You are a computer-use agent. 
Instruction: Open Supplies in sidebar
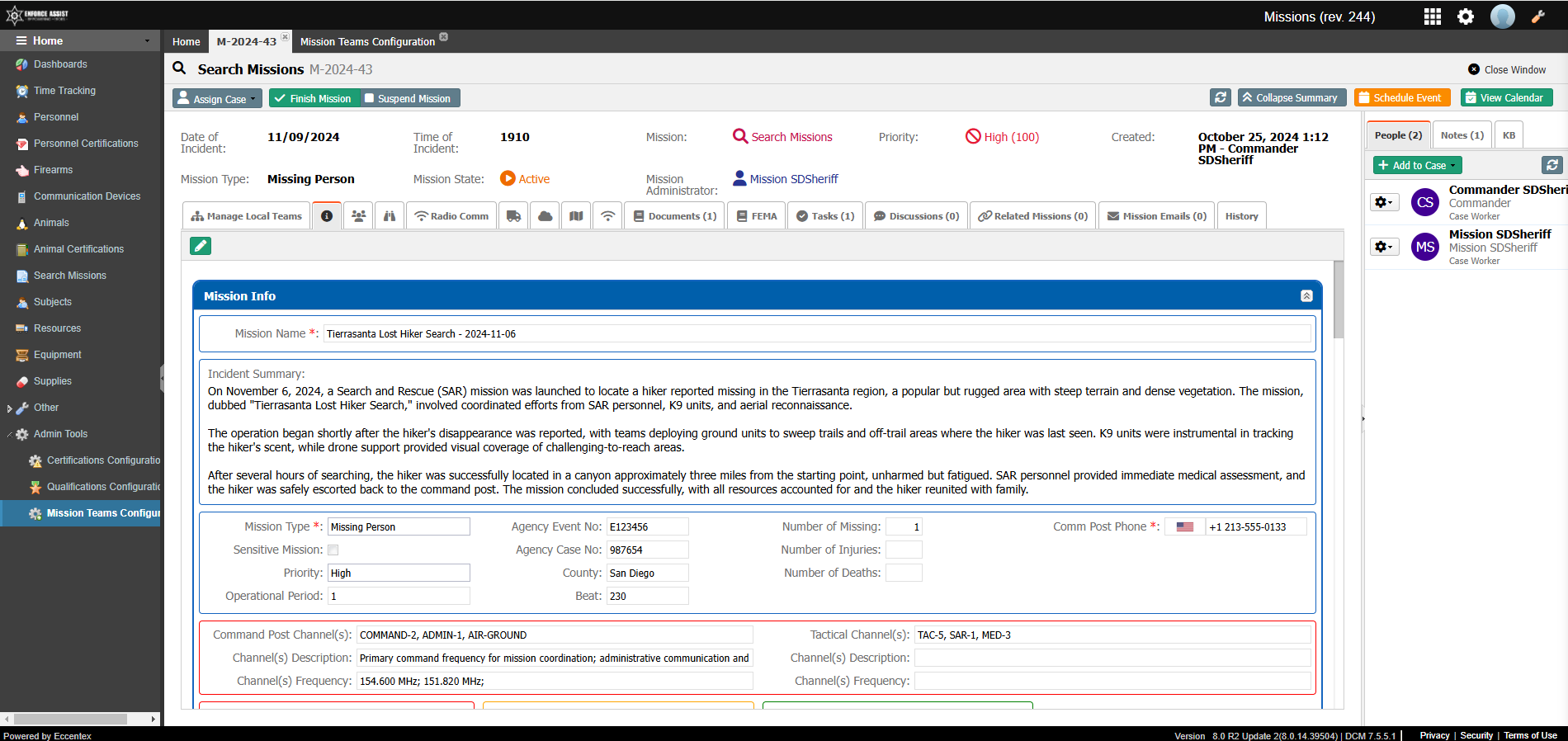click(52, 381)
